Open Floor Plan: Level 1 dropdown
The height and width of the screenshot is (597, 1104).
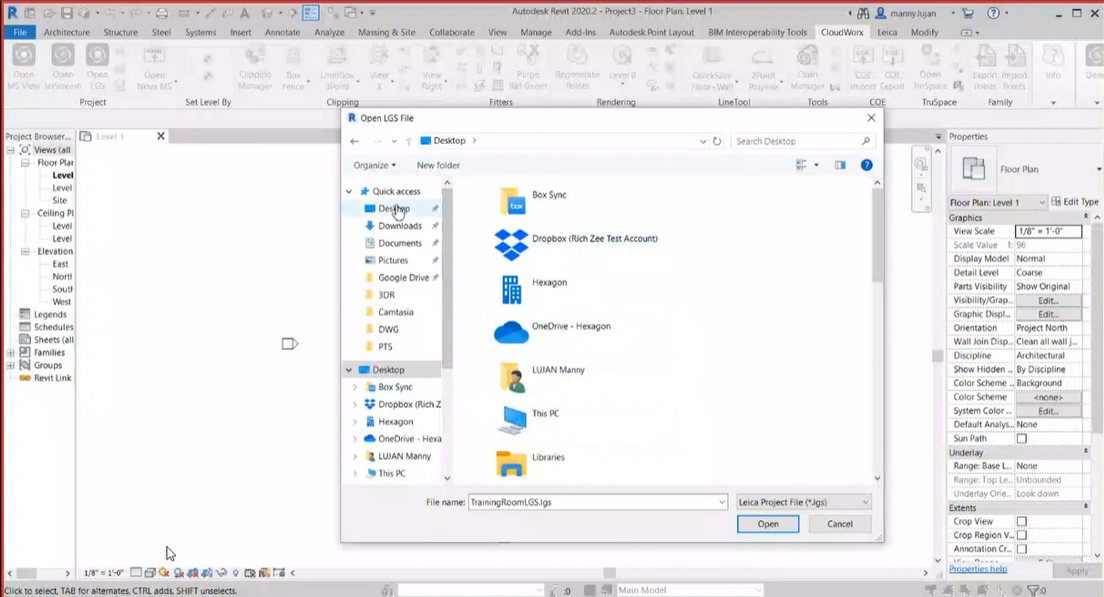click(x=998, y=202)
